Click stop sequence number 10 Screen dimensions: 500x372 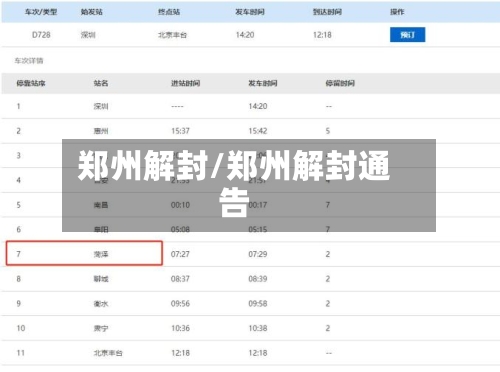click(x=21, y=328)
